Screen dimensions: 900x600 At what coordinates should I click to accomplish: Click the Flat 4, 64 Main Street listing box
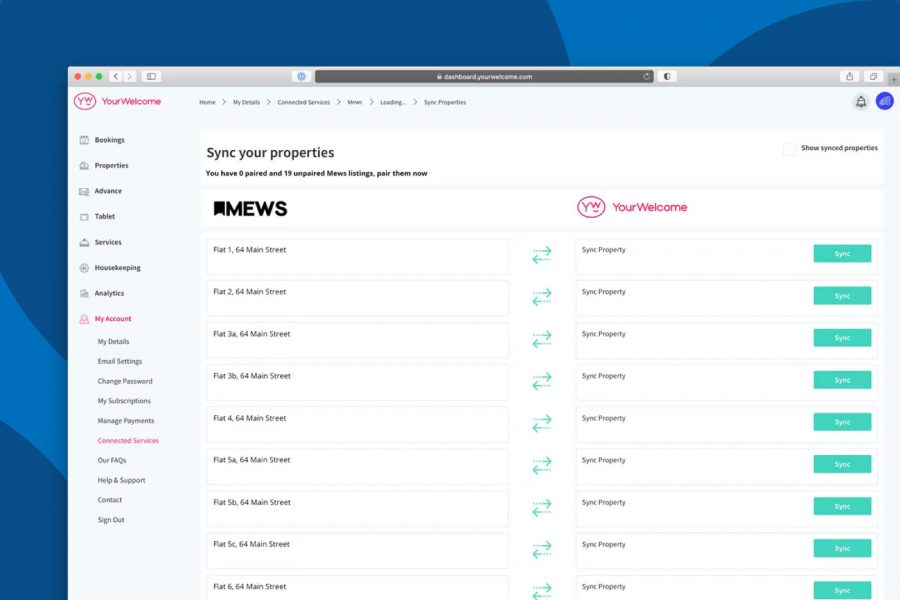click(x=355, y=425)
